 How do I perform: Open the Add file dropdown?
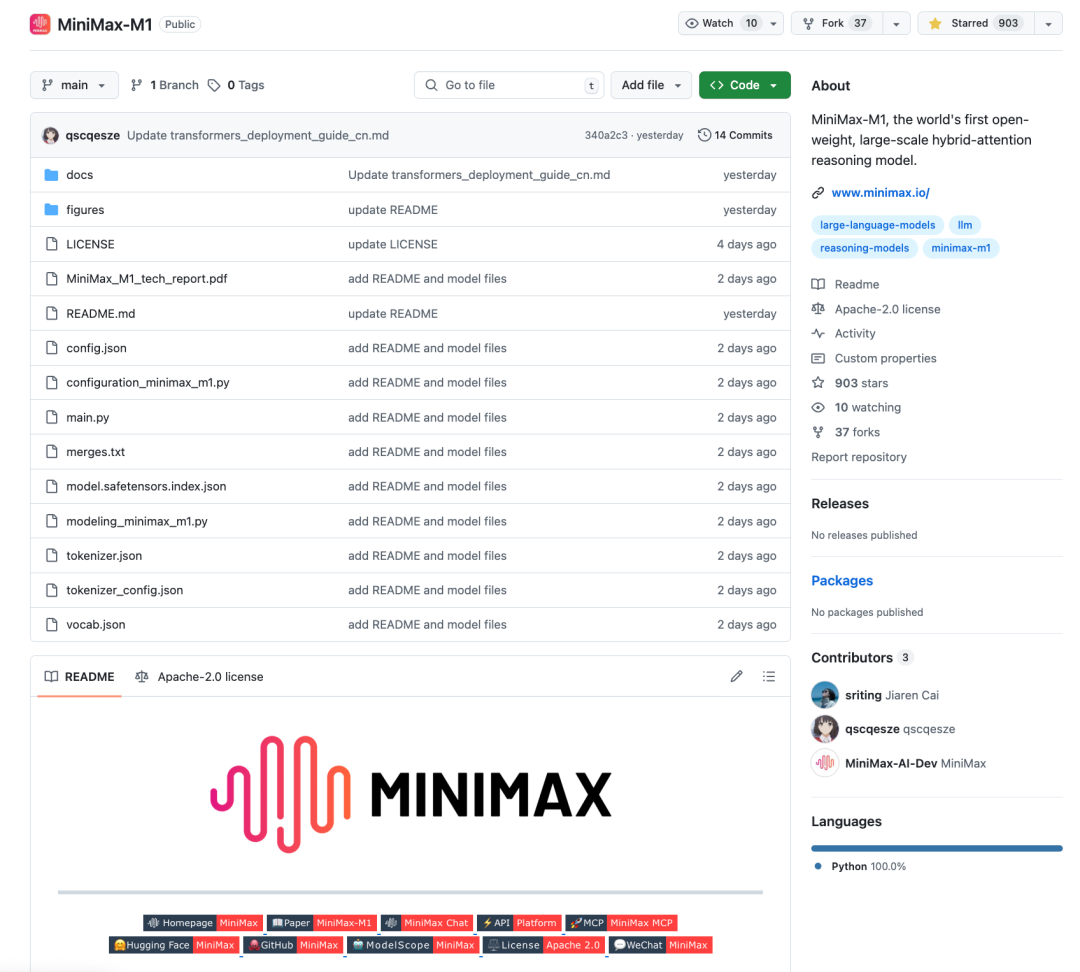[x=651, y=86]
